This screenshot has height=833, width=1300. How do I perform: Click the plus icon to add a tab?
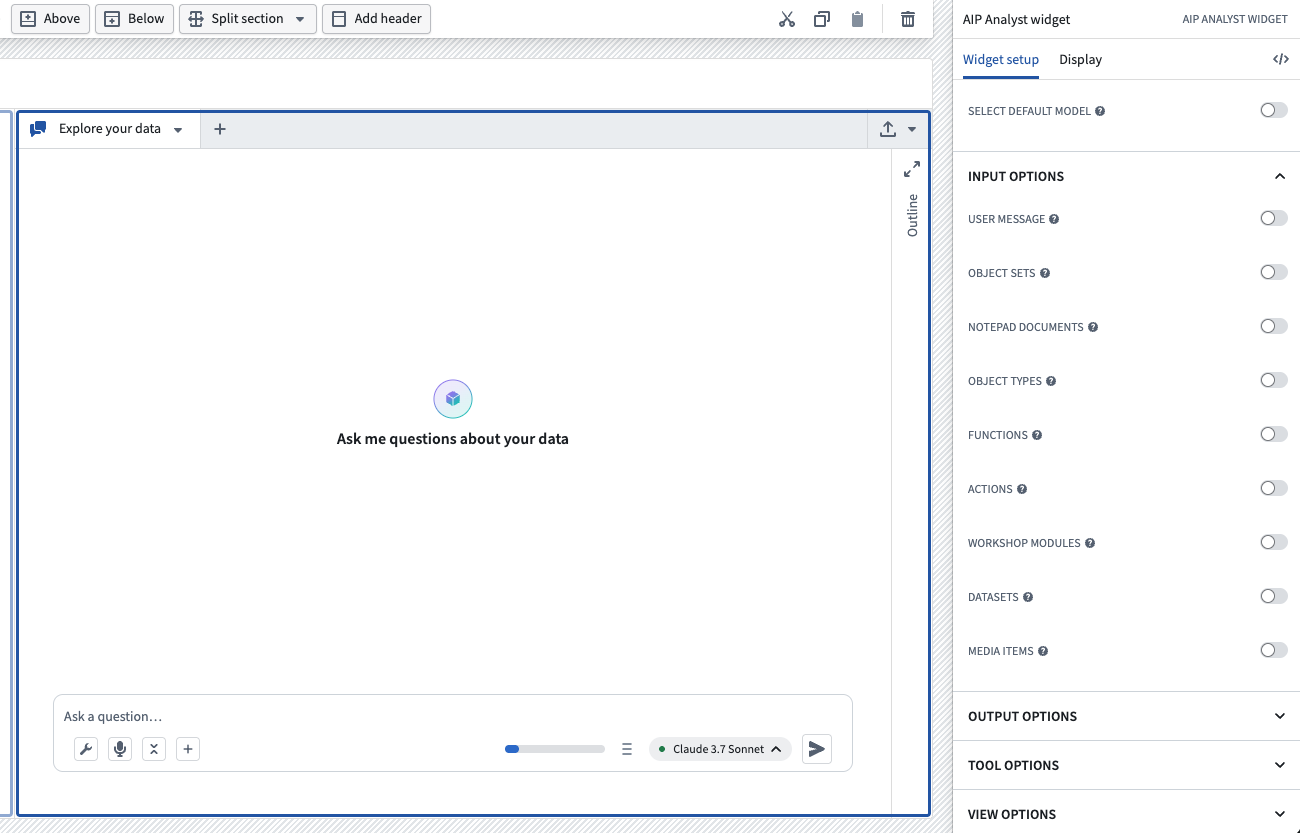[219, 129]
